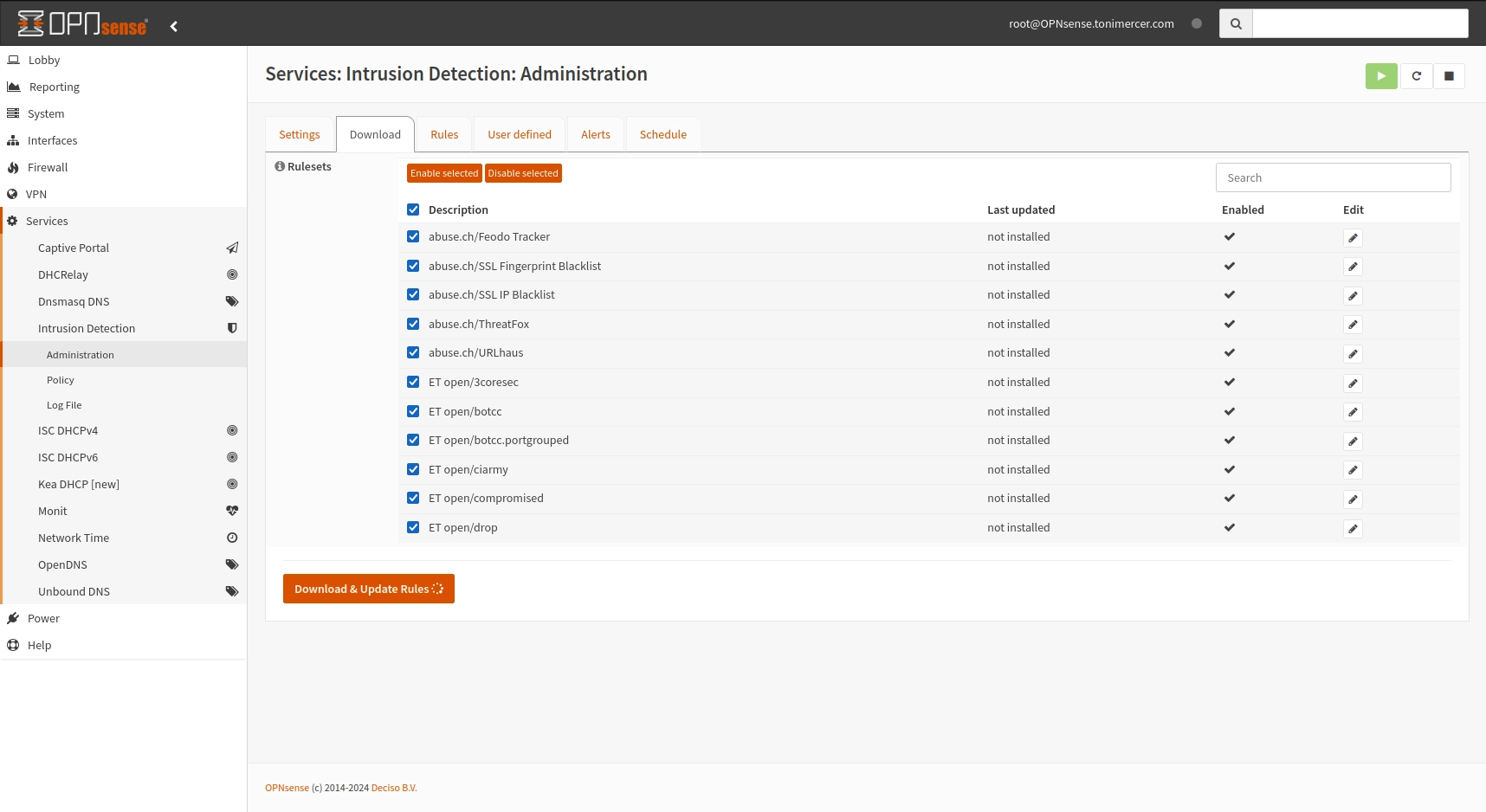Image resolution: width=1486 pixels, height=812 pixels.
Task: Edit the abuse.ch/Feodo Tracker ruleset
Action: click(x=1353, y=238)
